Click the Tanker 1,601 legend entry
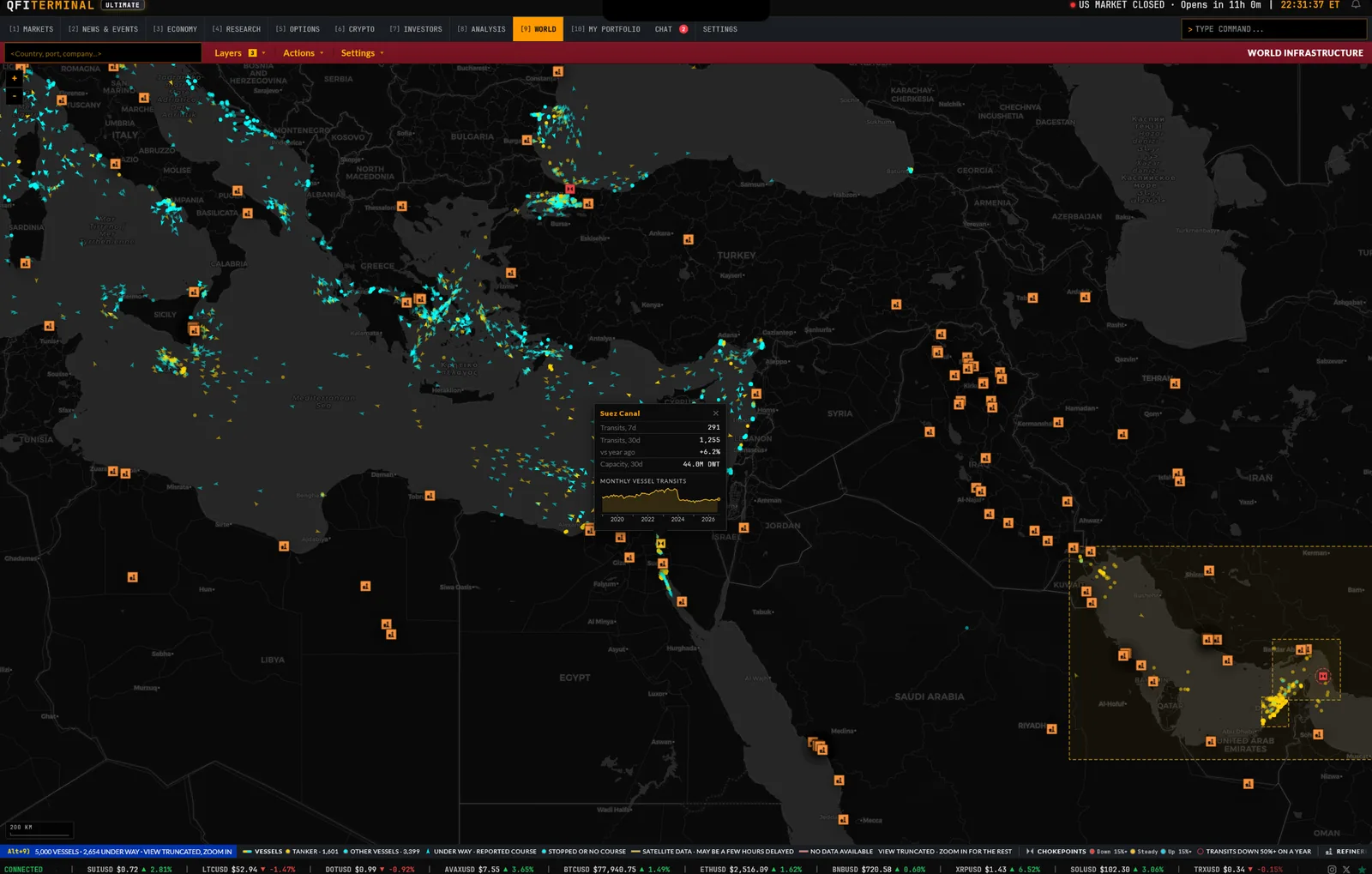This screenshot has width=1372, height=874. tap(312, 852)
